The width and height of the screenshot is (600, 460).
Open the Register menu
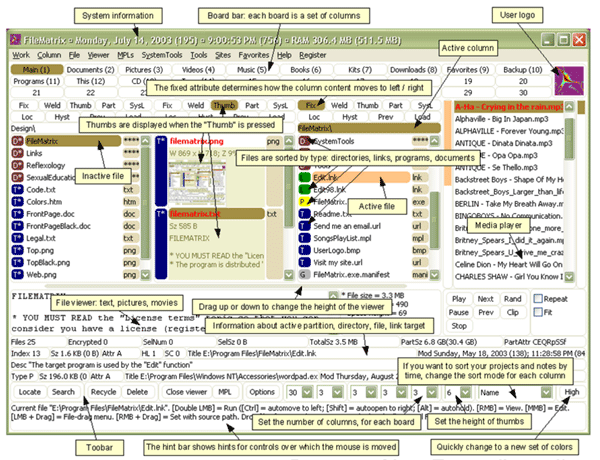pyautogui.click(x=313, y=55)
